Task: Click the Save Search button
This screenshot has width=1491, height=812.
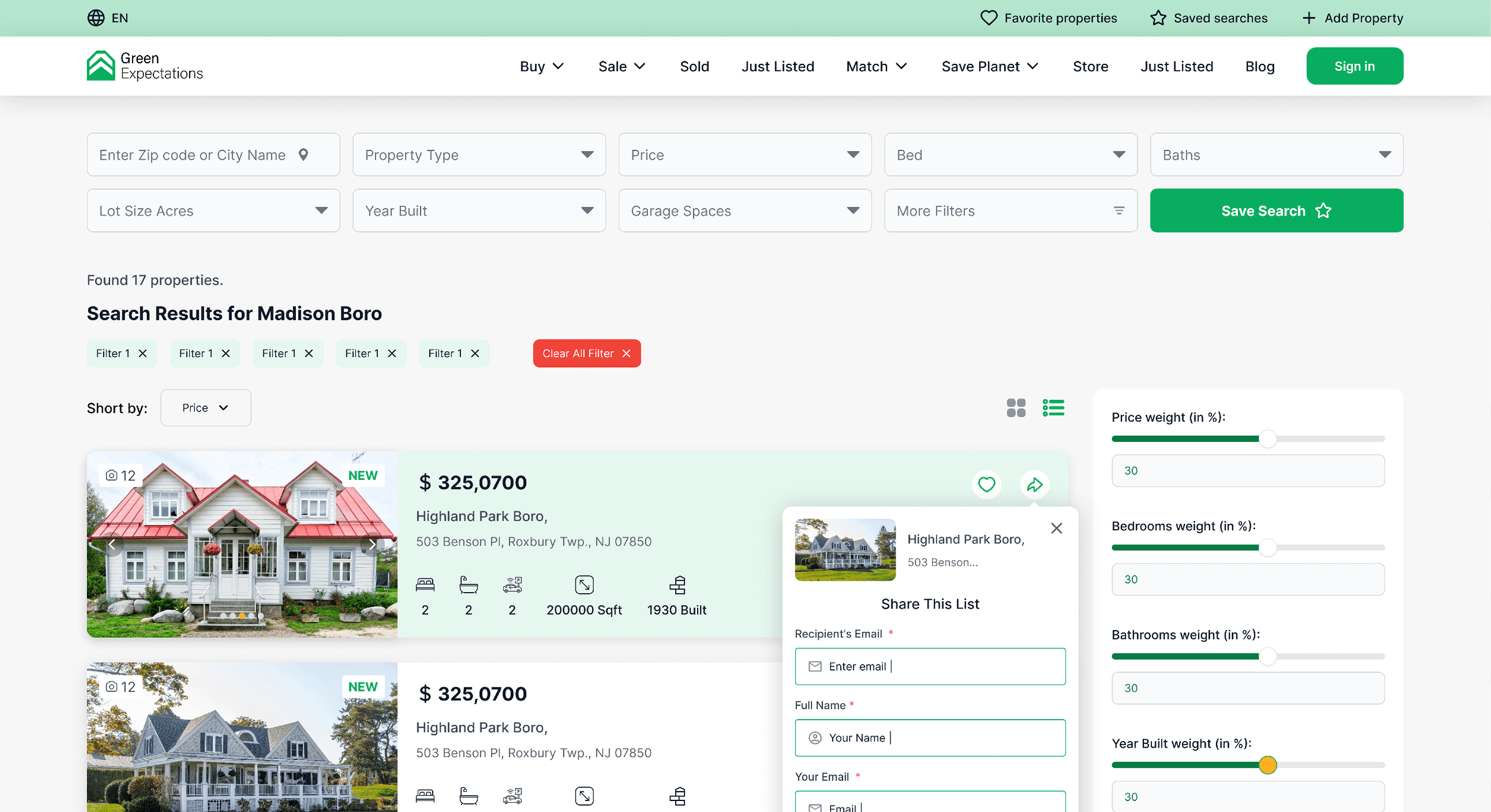Action: (1277, 211)
